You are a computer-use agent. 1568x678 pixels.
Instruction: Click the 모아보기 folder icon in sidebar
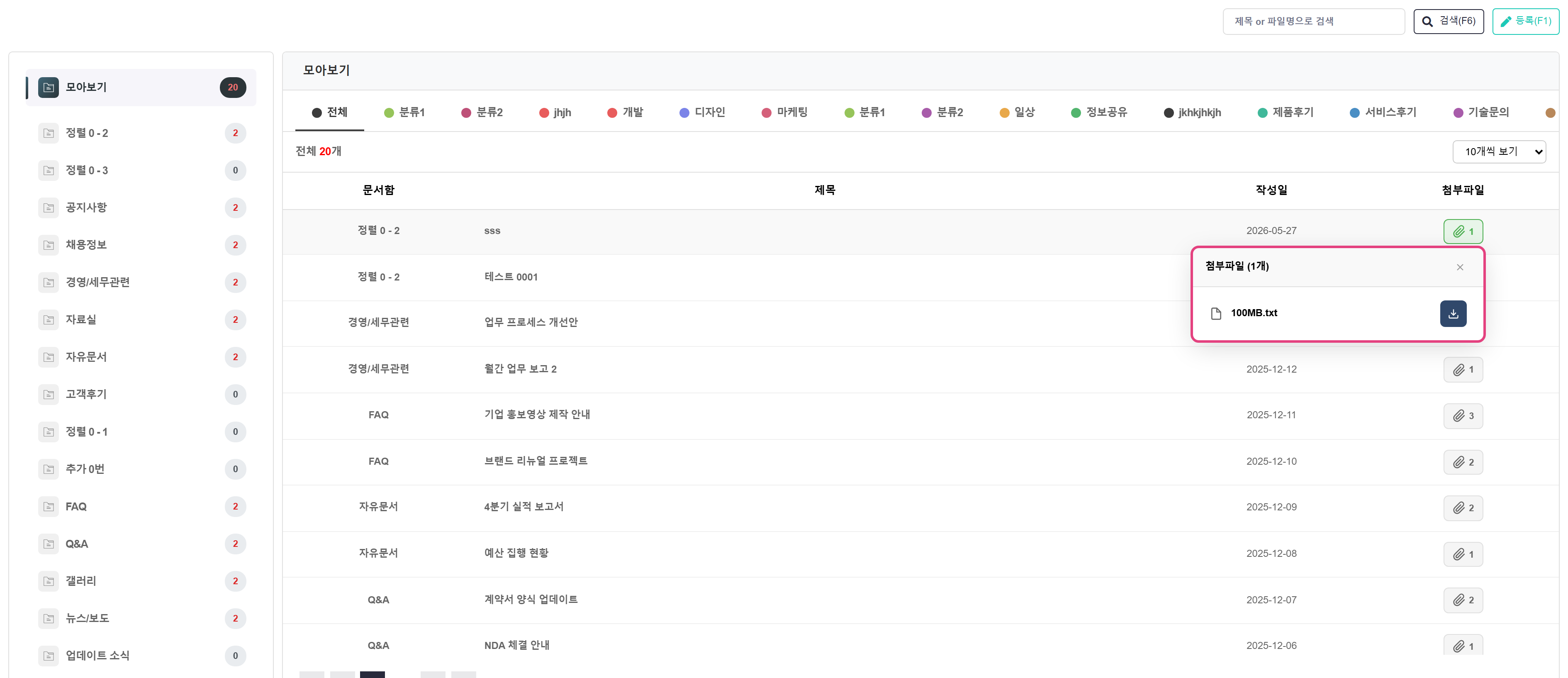[49, 88]
